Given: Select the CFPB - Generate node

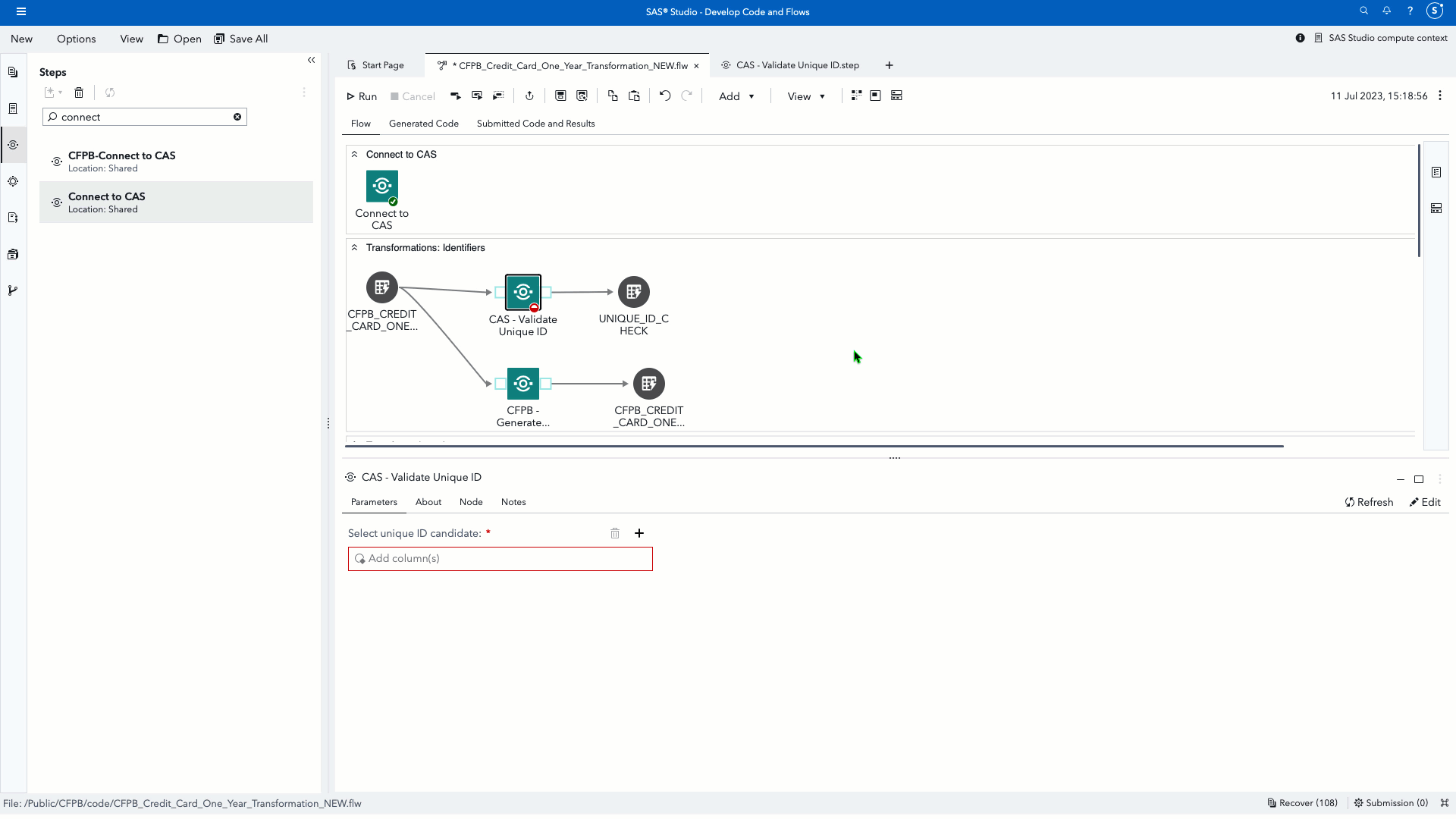Looking at the screenshot, I should click(523, 384).
